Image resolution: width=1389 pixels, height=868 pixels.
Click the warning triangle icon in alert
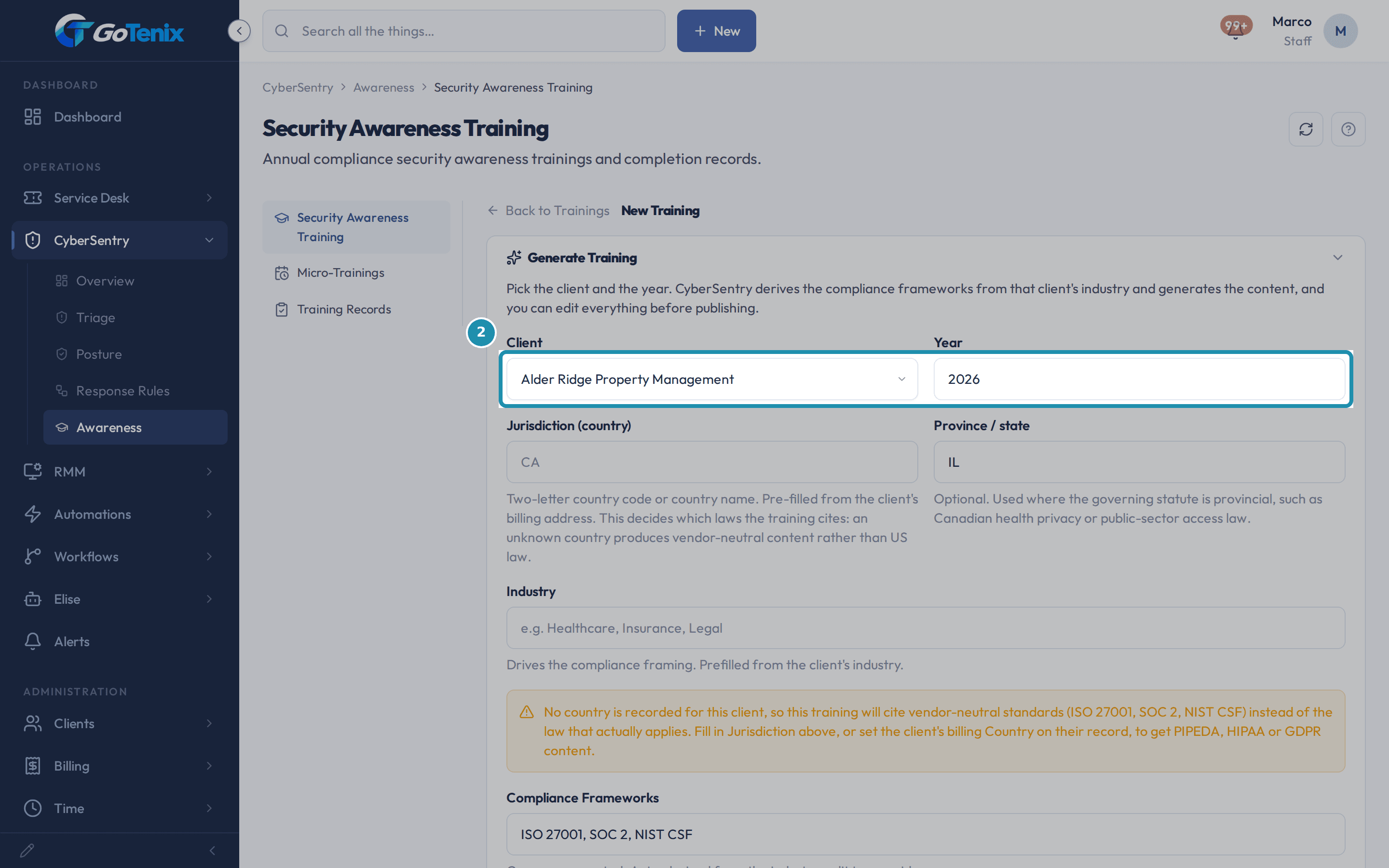pyautogui.click(x=526, y=712)
